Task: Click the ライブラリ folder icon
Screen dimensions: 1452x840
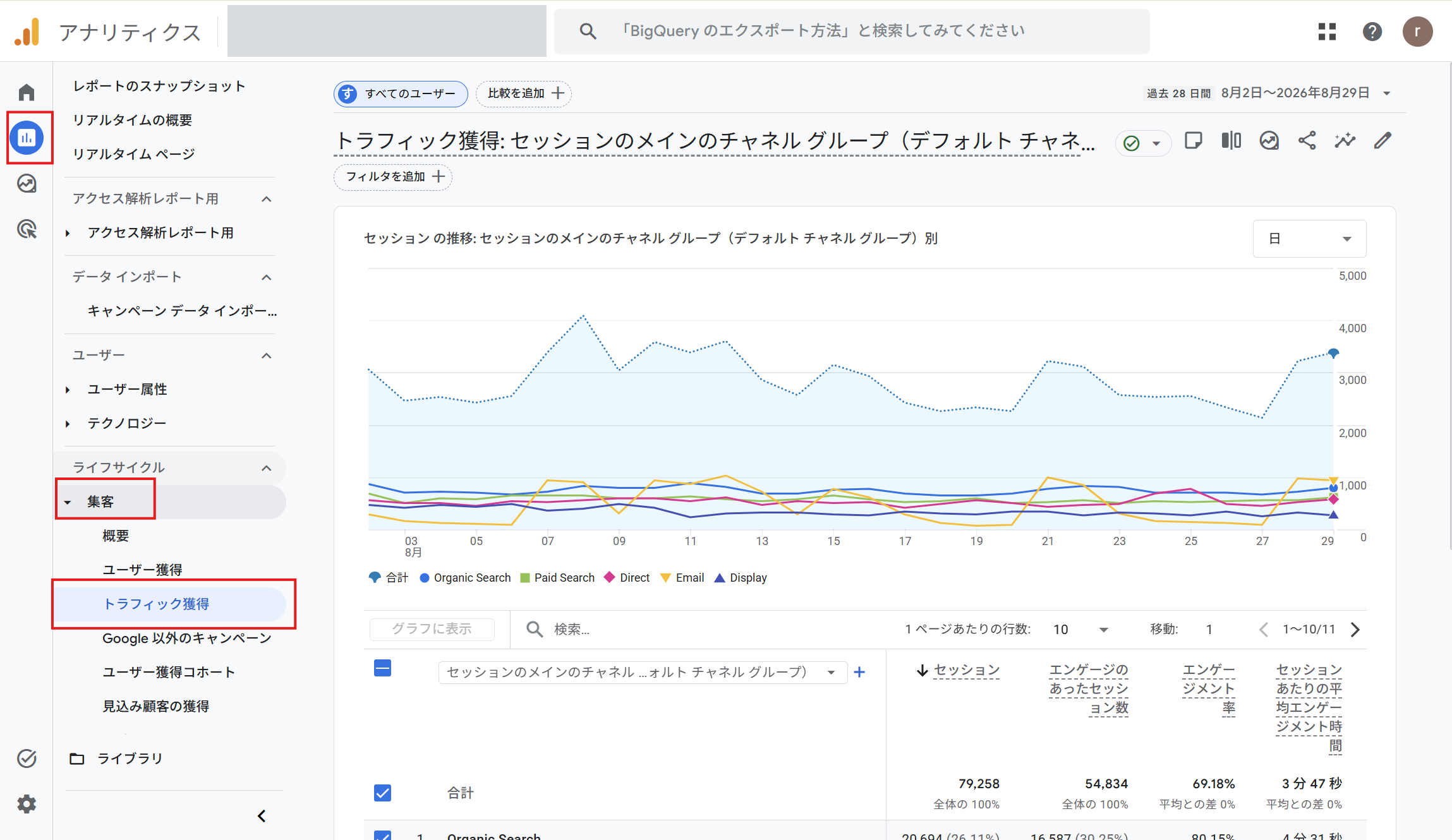Action: [x=77, y=759]
